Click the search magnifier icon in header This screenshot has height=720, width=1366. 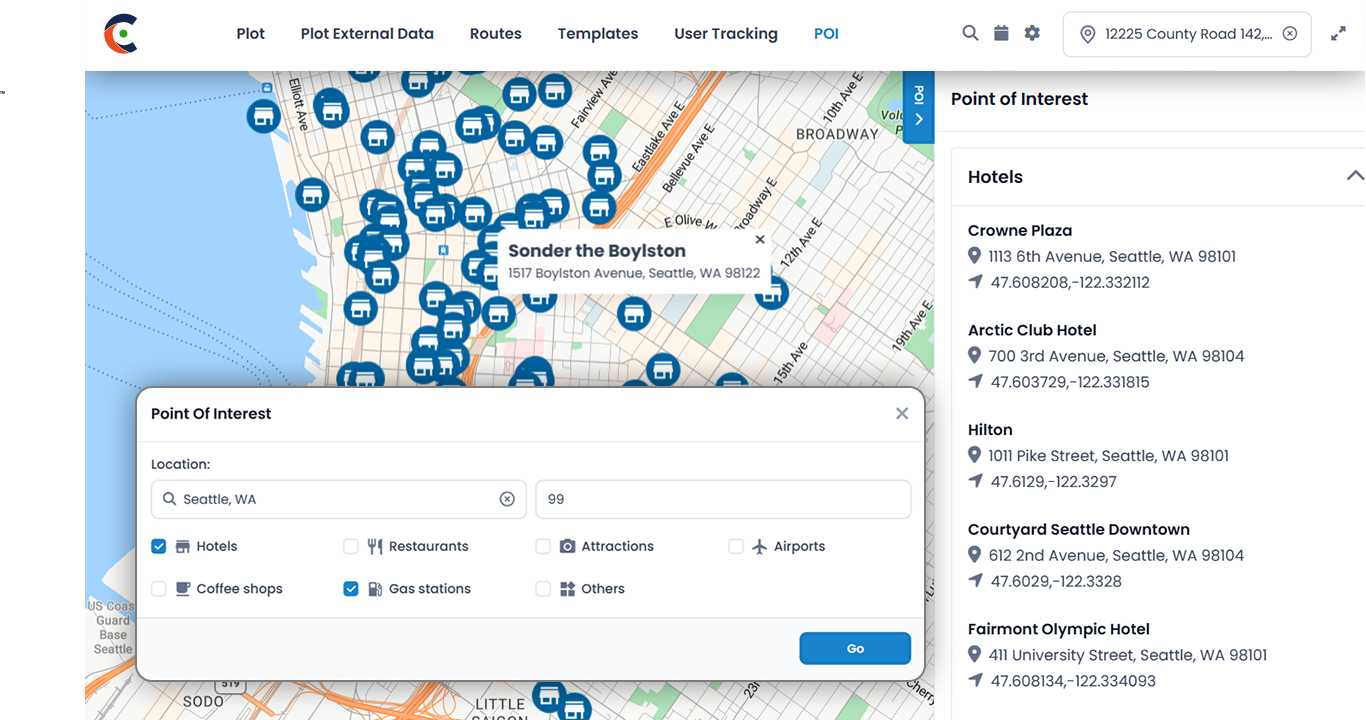point(970,33)
